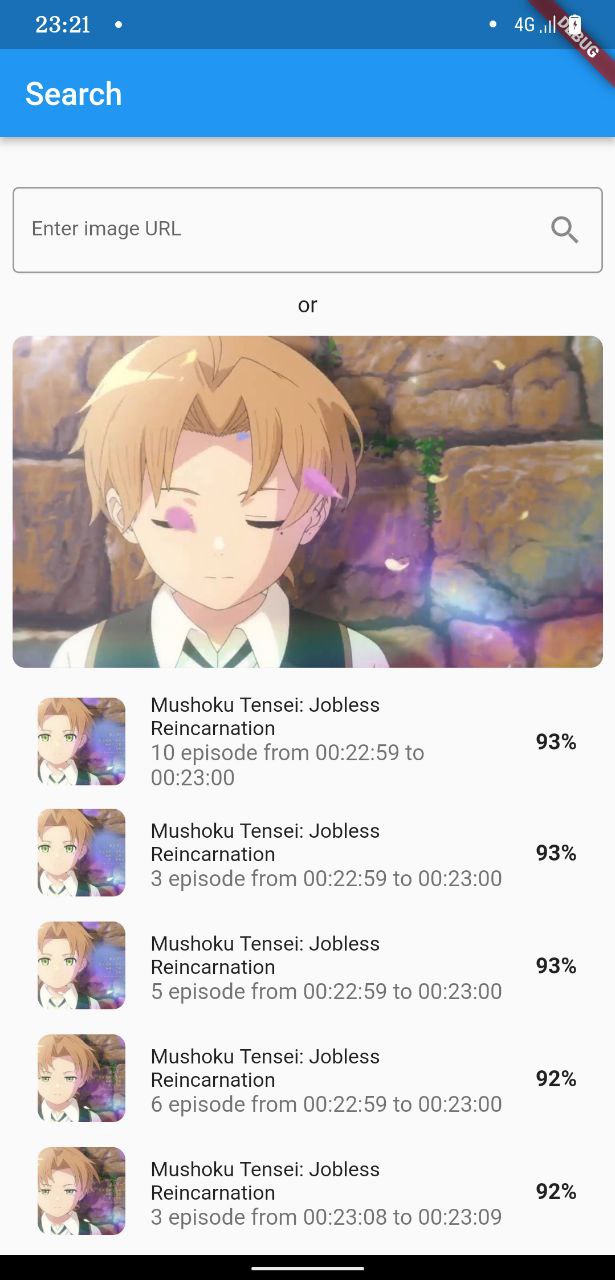Select 3 episode result from 00:23:08

307,1192
